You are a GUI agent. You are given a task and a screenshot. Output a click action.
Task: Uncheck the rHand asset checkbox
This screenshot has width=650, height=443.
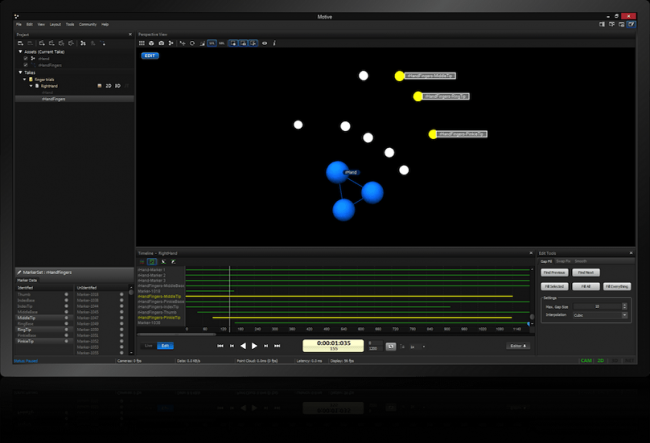pos(26,58)
